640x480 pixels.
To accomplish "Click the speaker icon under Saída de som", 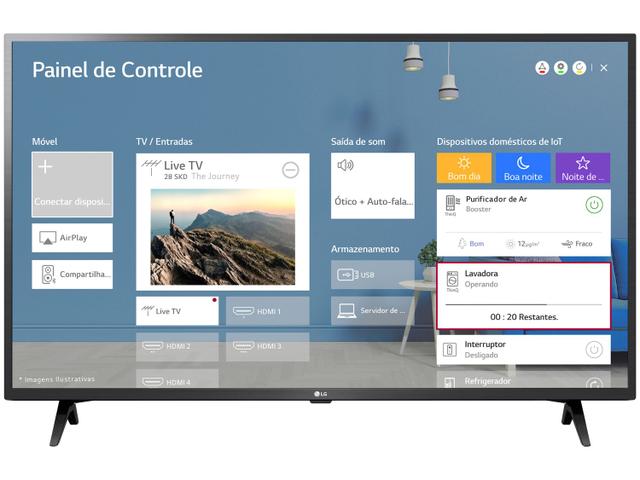I will (x=346, y=166).
